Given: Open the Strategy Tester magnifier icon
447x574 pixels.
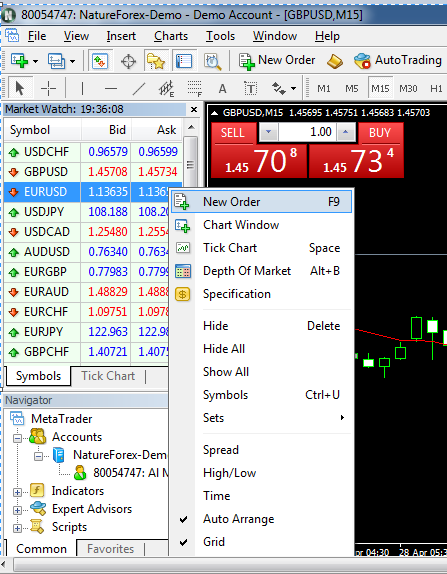Looking at the screenshot, I should [212, 61].
